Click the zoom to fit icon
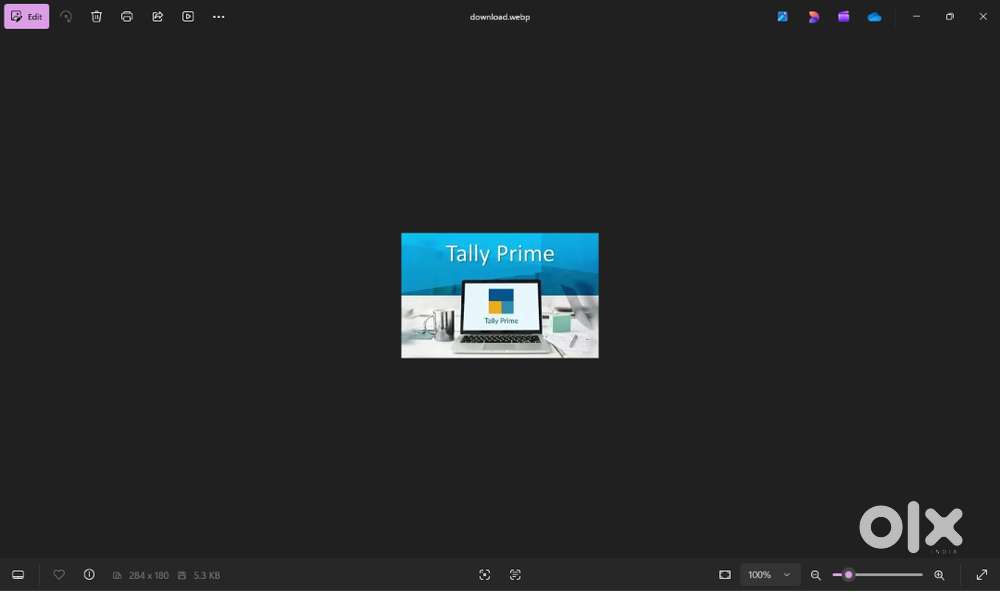The width and height of the screenshot is (1000, 592). (725, 575)
